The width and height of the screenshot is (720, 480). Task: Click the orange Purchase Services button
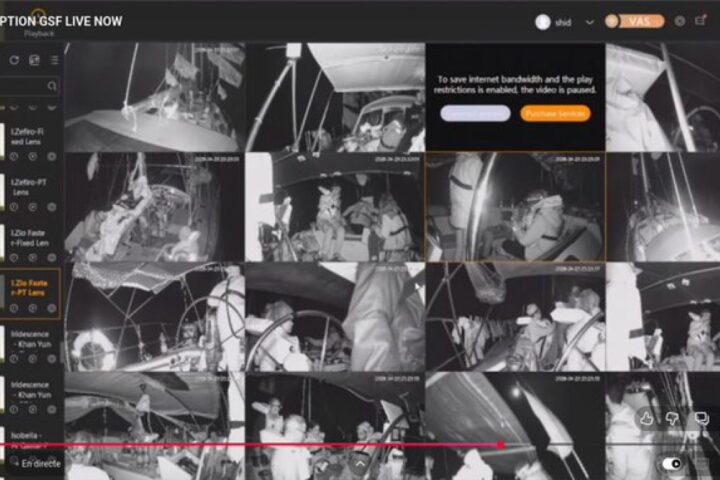[555, 114]
